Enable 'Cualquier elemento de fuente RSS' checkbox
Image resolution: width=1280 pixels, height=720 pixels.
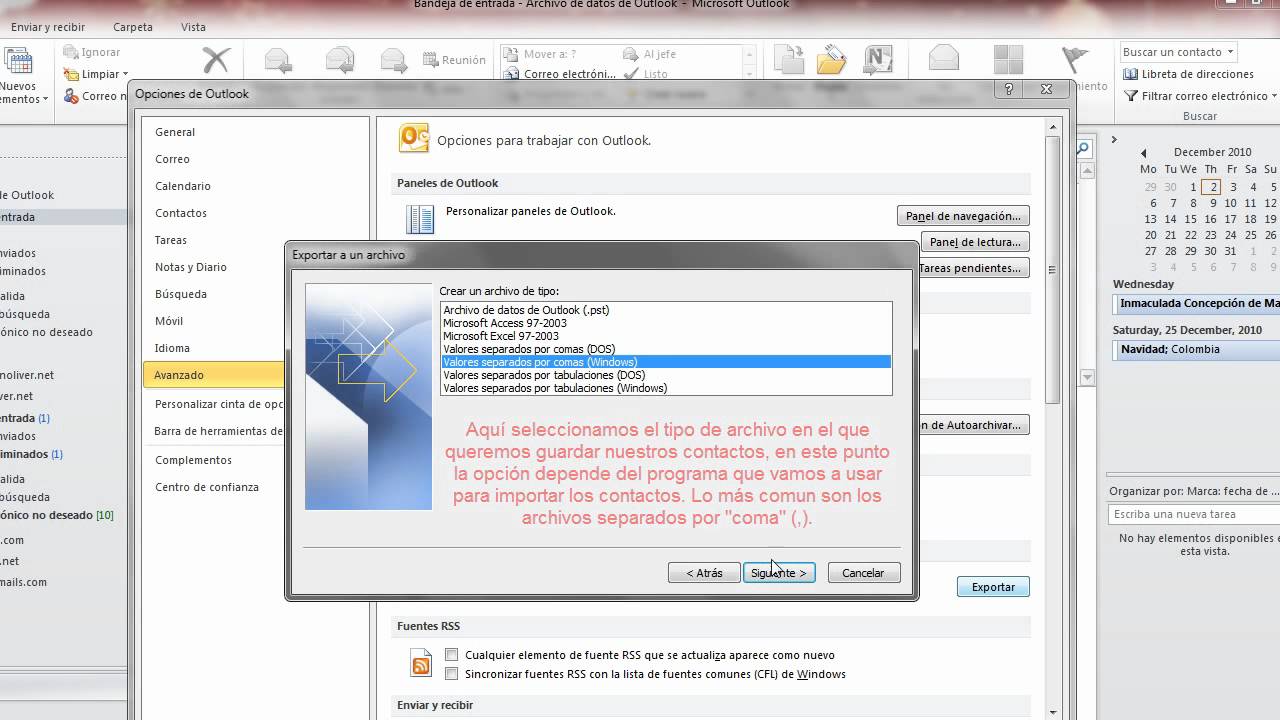[452, 655]
